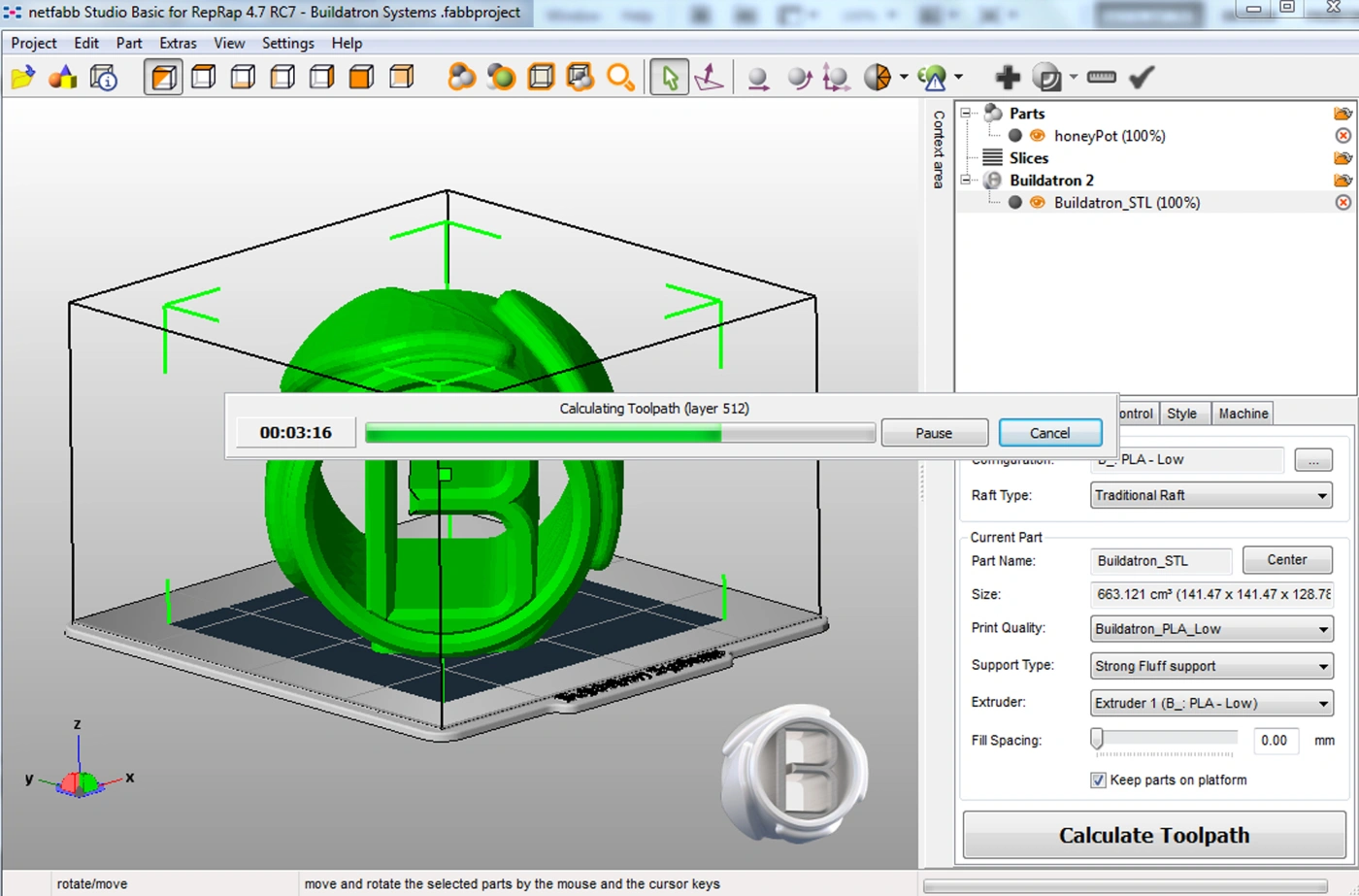Screen dimensions: 1359x896
Task: Activate the align to bottom plane tool
Action: coord(709,78)
